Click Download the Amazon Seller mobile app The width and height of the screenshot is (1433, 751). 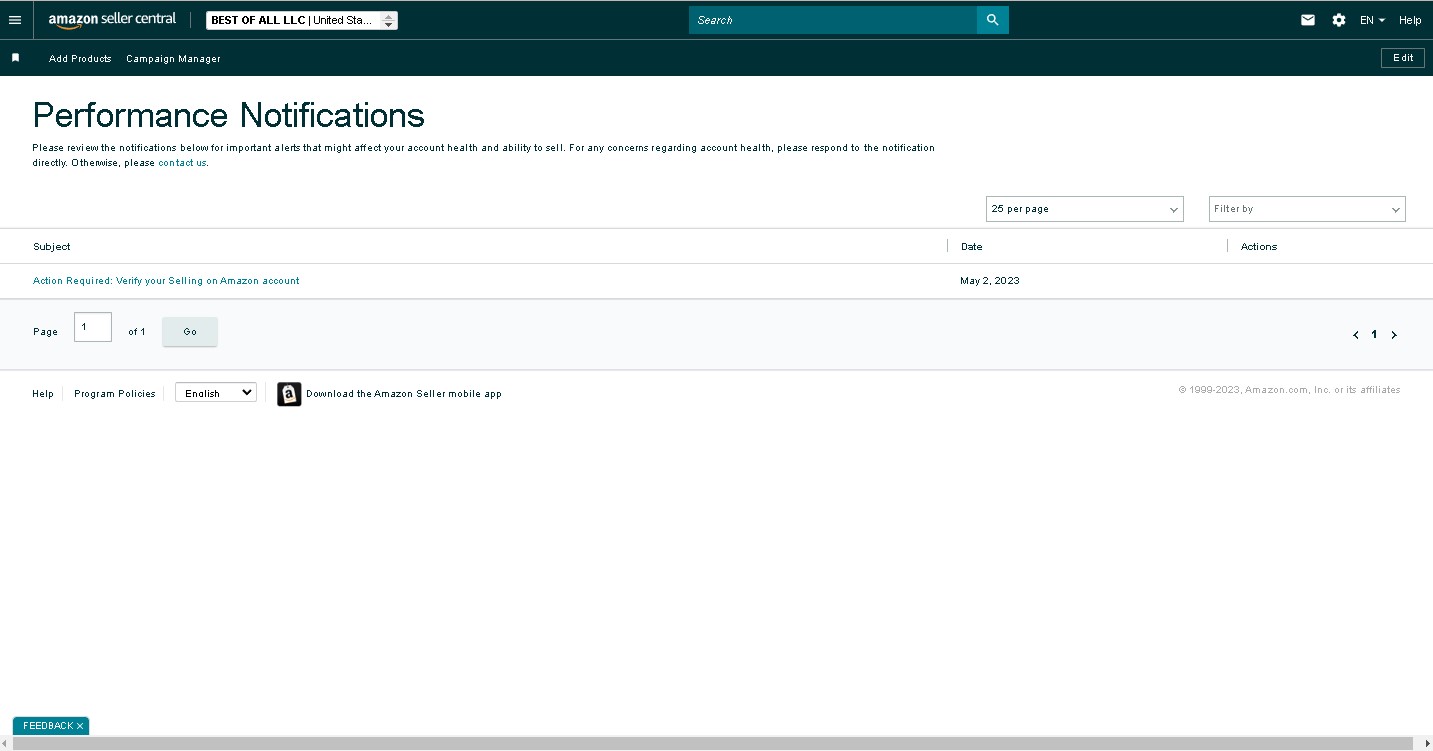(404, 394)
